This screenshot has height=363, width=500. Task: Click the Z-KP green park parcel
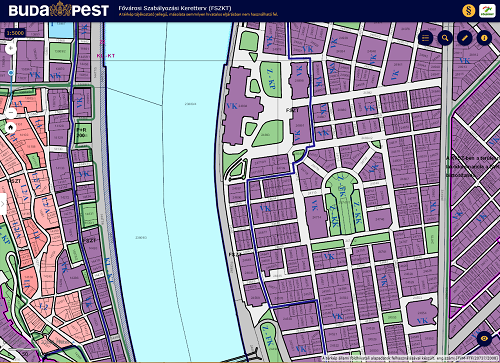(x=271, y=80)
